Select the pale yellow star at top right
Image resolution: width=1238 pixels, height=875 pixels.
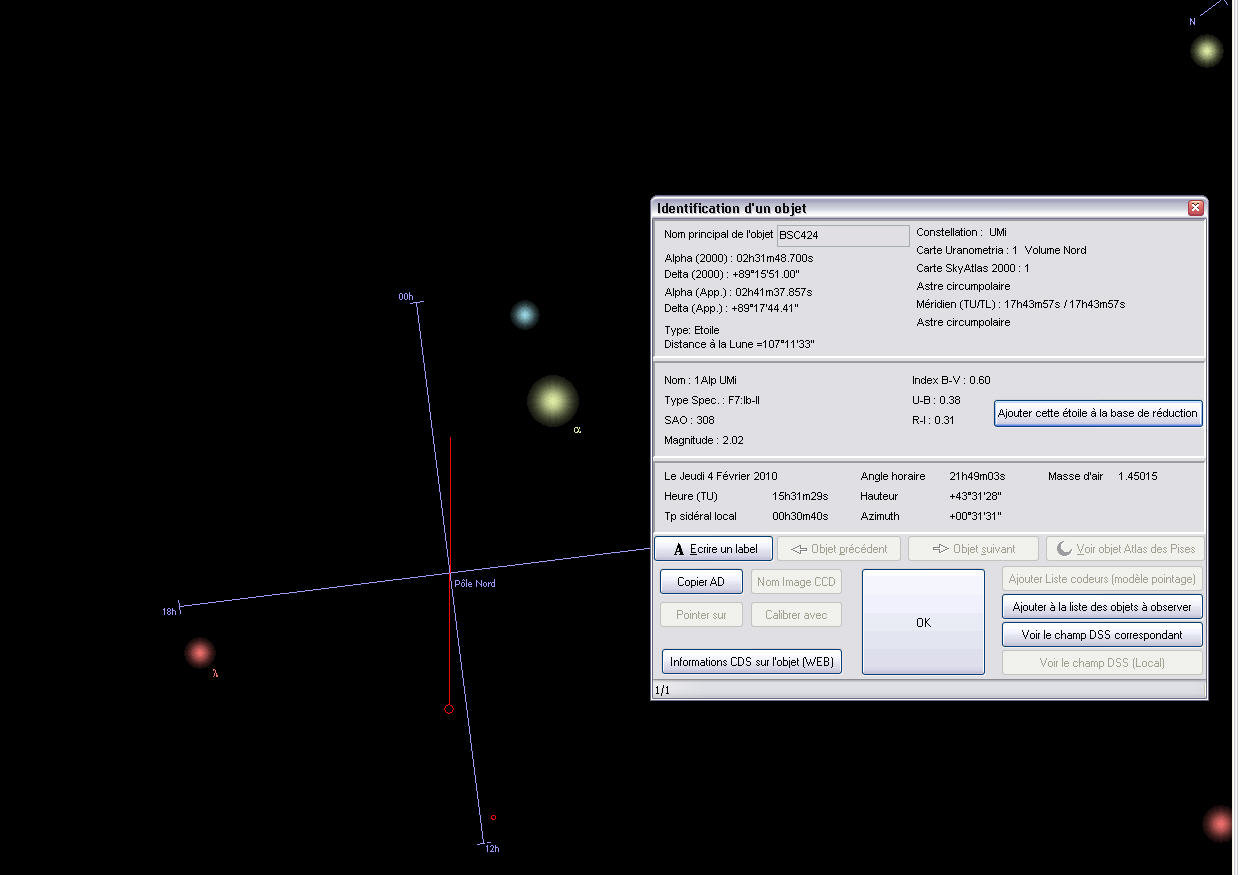(x=1207, y=50)
